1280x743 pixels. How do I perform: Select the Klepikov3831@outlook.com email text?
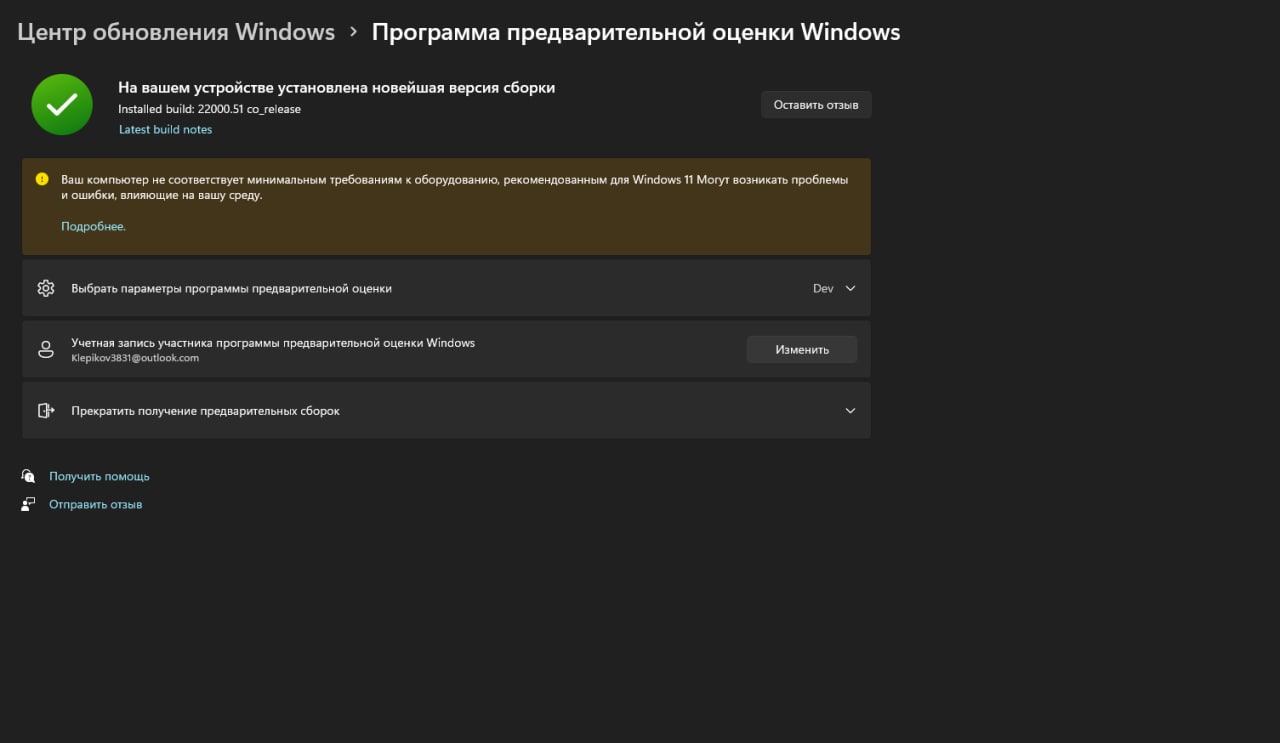[x=135, y=358]
